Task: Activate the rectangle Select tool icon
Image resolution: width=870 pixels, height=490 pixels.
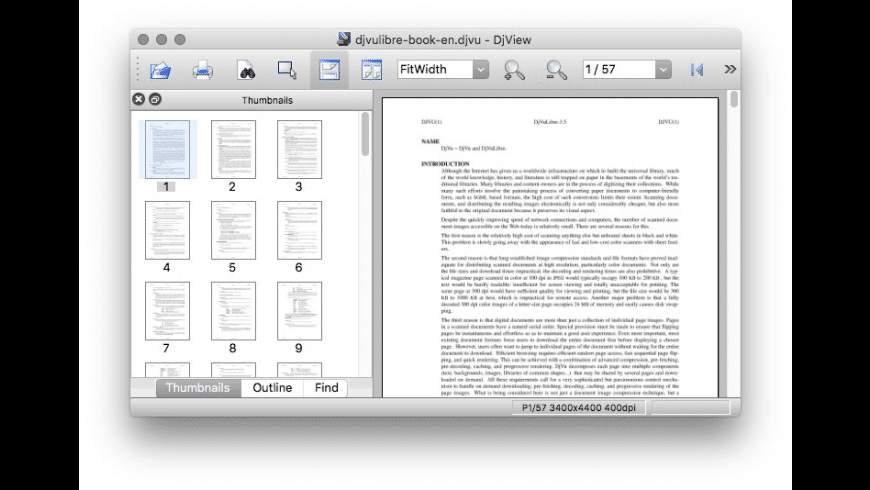Action: click(287, 70)
